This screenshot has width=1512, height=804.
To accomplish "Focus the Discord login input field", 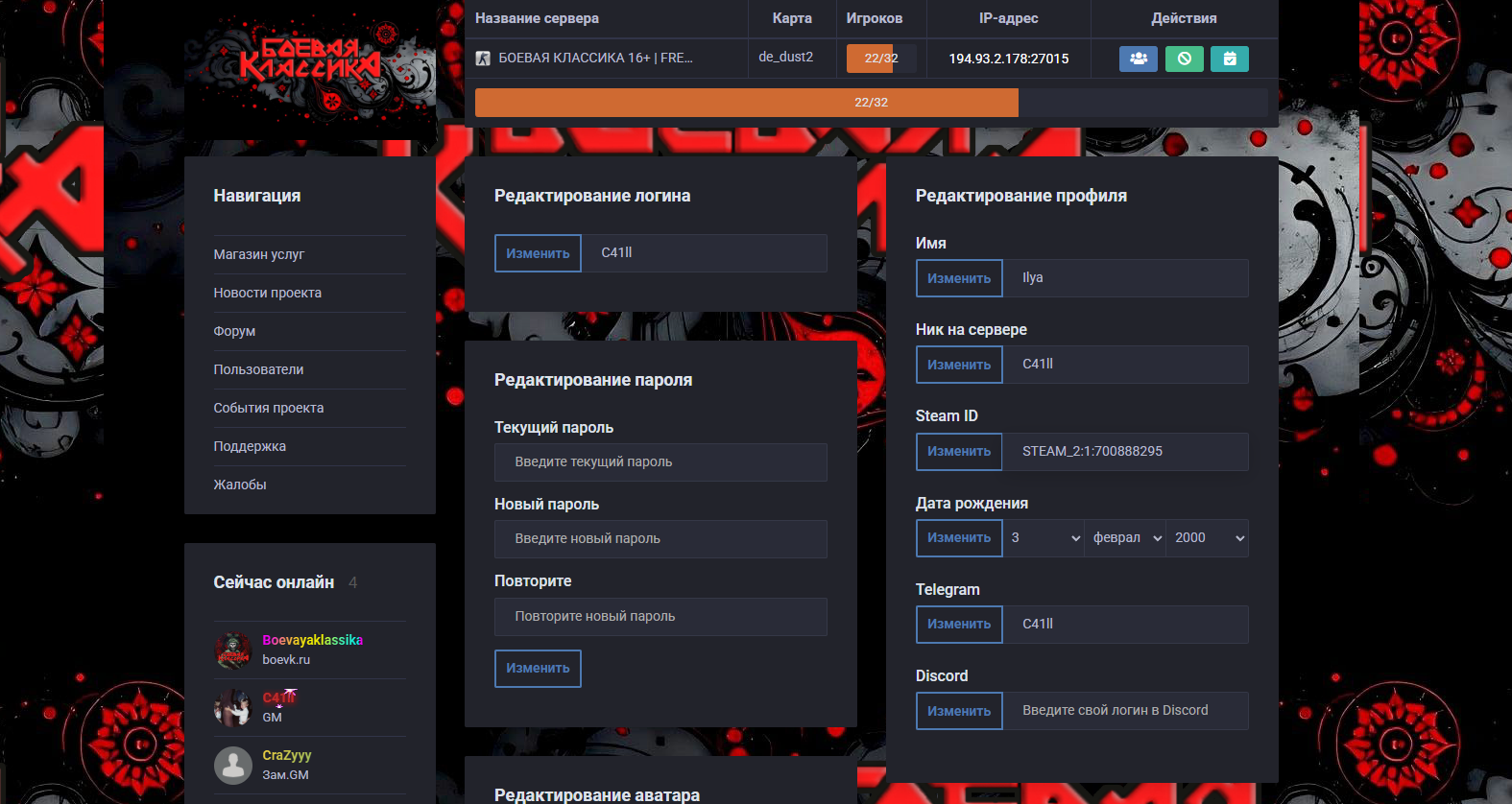I will pos(1125,711).
